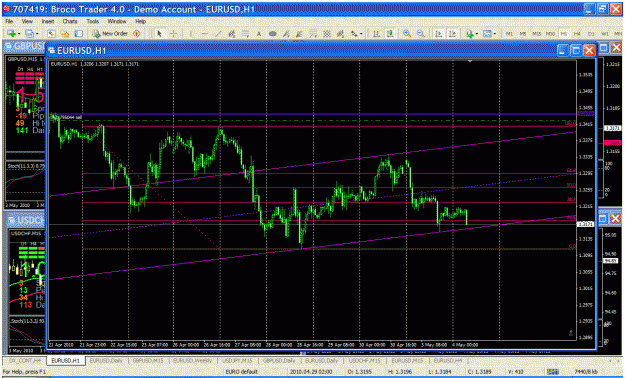This screenshot has height=378, width=625.
Task: Select the vertical line tool
Action: [x=191, y=34]
